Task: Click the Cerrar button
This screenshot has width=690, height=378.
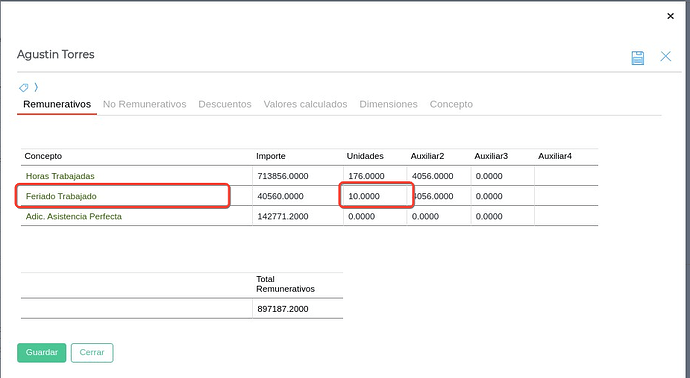Action: [x=92, y=352]
